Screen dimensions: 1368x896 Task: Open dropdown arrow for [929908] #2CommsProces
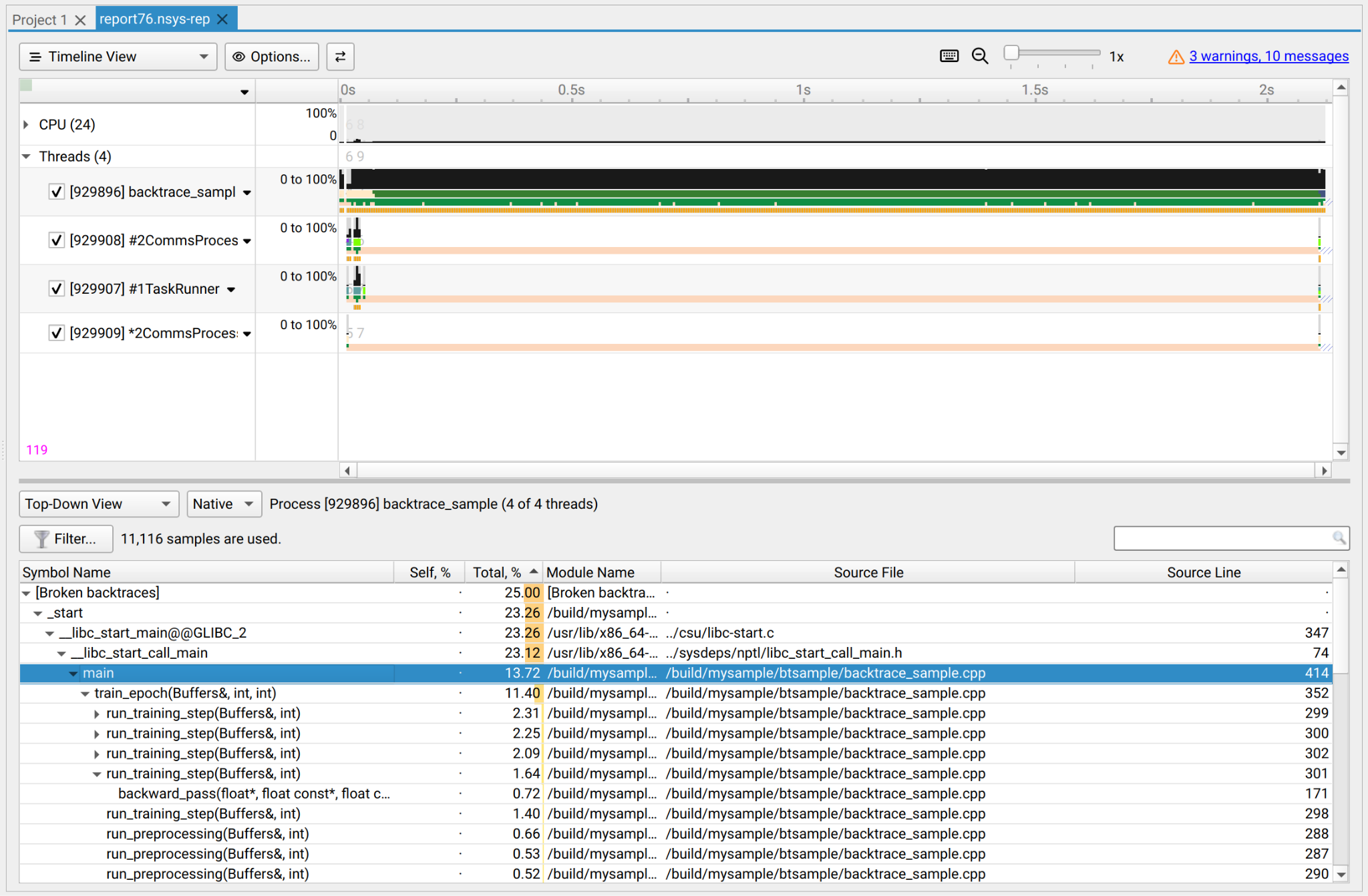pyautogui.click(x=247, y=241)
